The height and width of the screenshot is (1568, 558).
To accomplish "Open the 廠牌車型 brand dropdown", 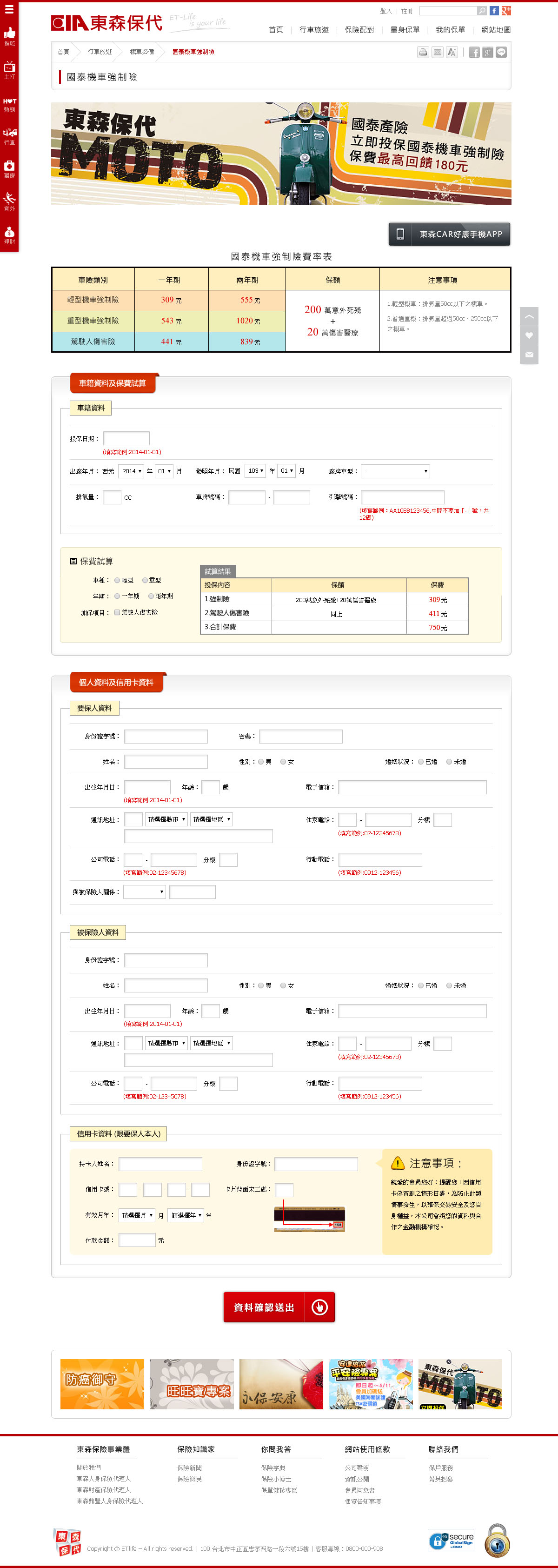I will point(396,471).
